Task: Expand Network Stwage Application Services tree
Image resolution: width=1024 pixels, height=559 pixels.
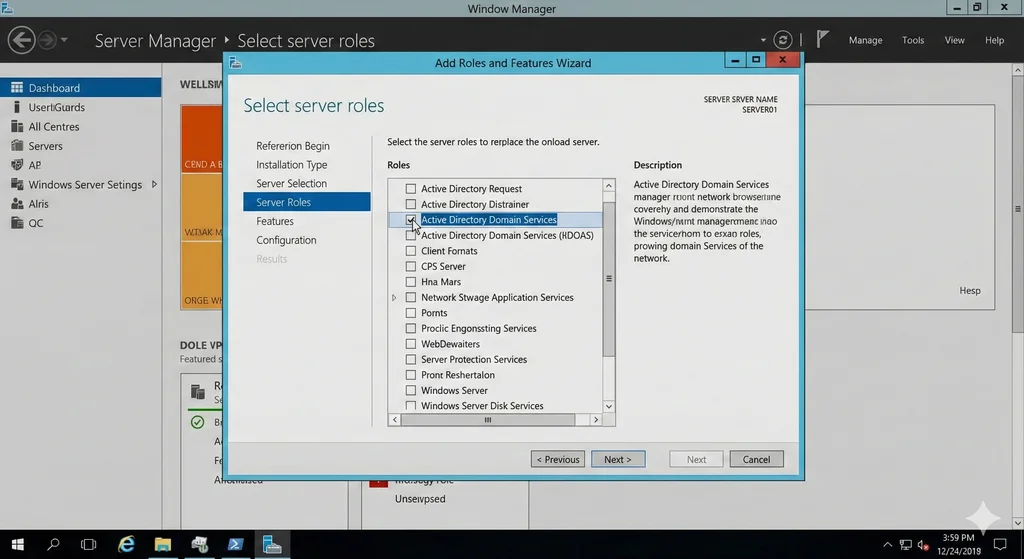Action: point(394,297)
